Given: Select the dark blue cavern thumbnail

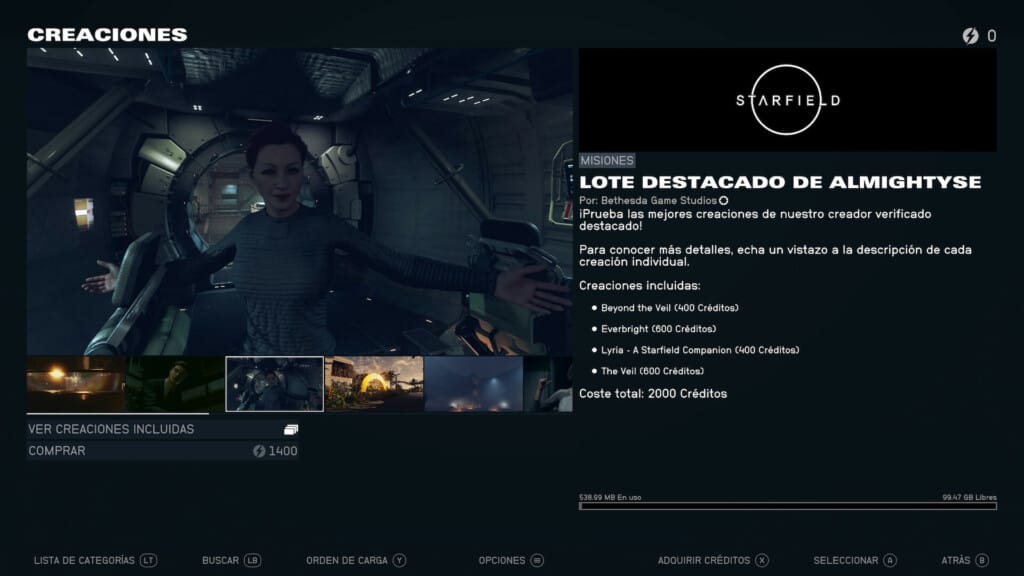Looking at the screenshot, I should tap(473, 384).
